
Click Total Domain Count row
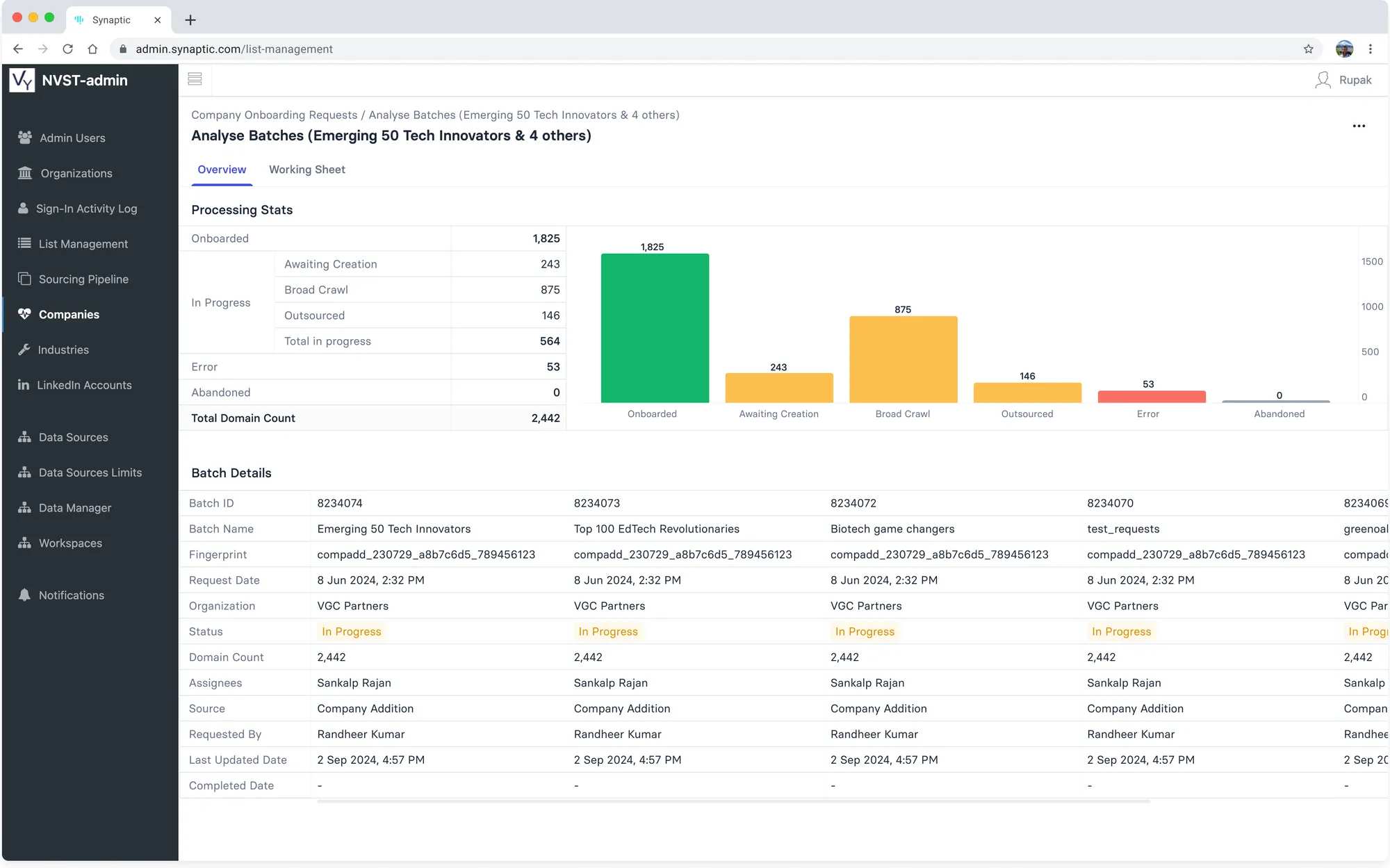373,418
